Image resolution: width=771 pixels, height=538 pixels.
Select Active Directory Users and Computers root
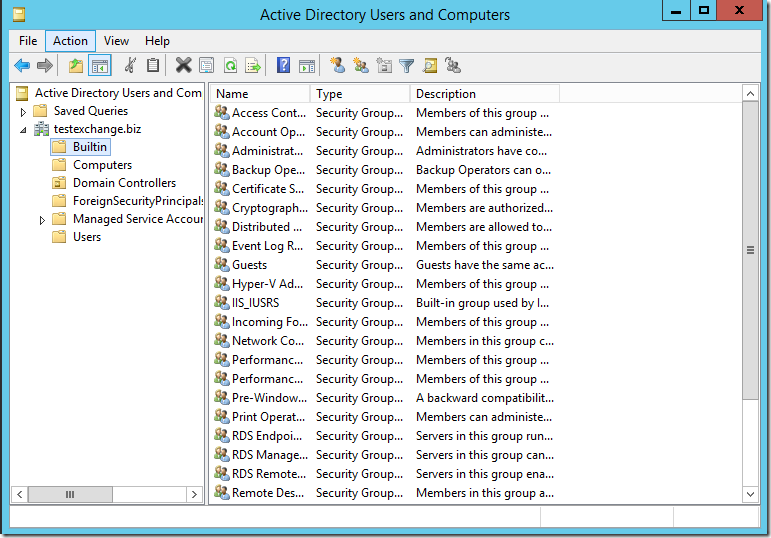point(118,93)
